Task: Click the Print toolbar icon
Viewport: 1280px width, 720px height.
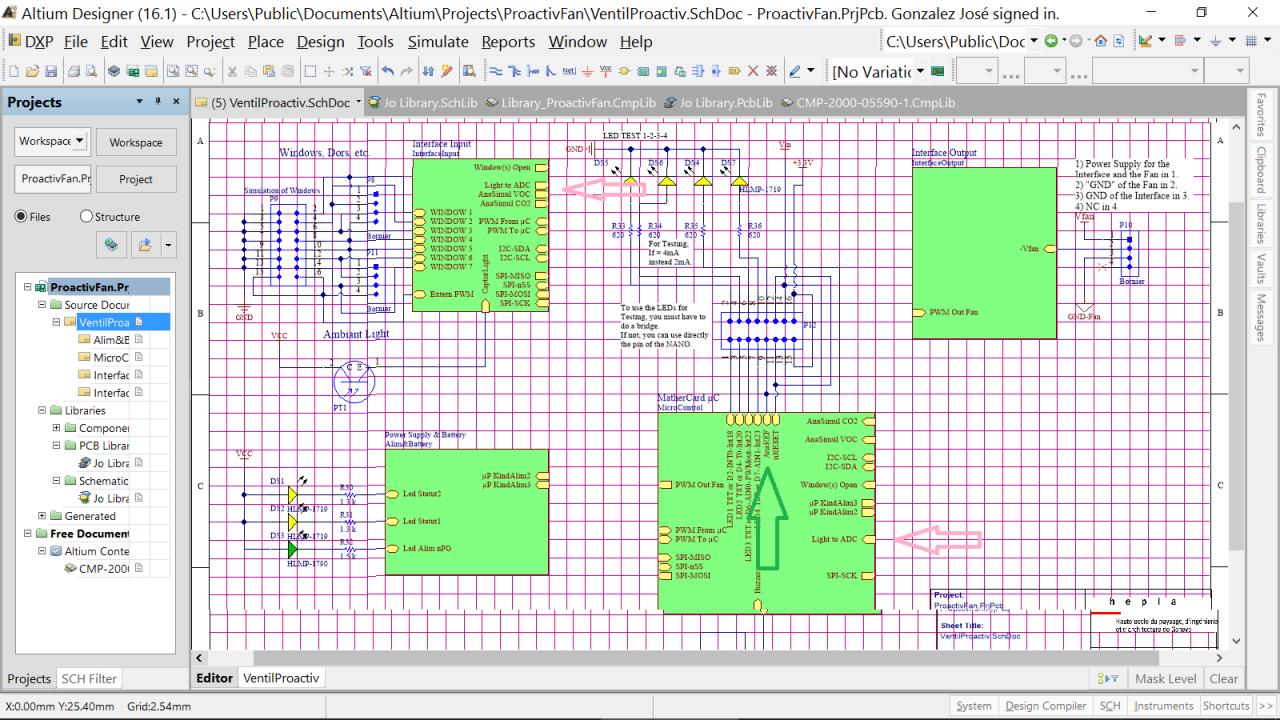Action: pos(75,72)
